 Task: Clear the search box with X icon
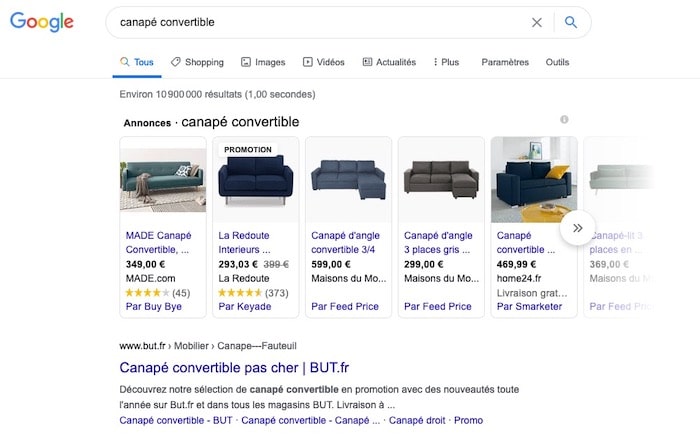click(537, 22)
